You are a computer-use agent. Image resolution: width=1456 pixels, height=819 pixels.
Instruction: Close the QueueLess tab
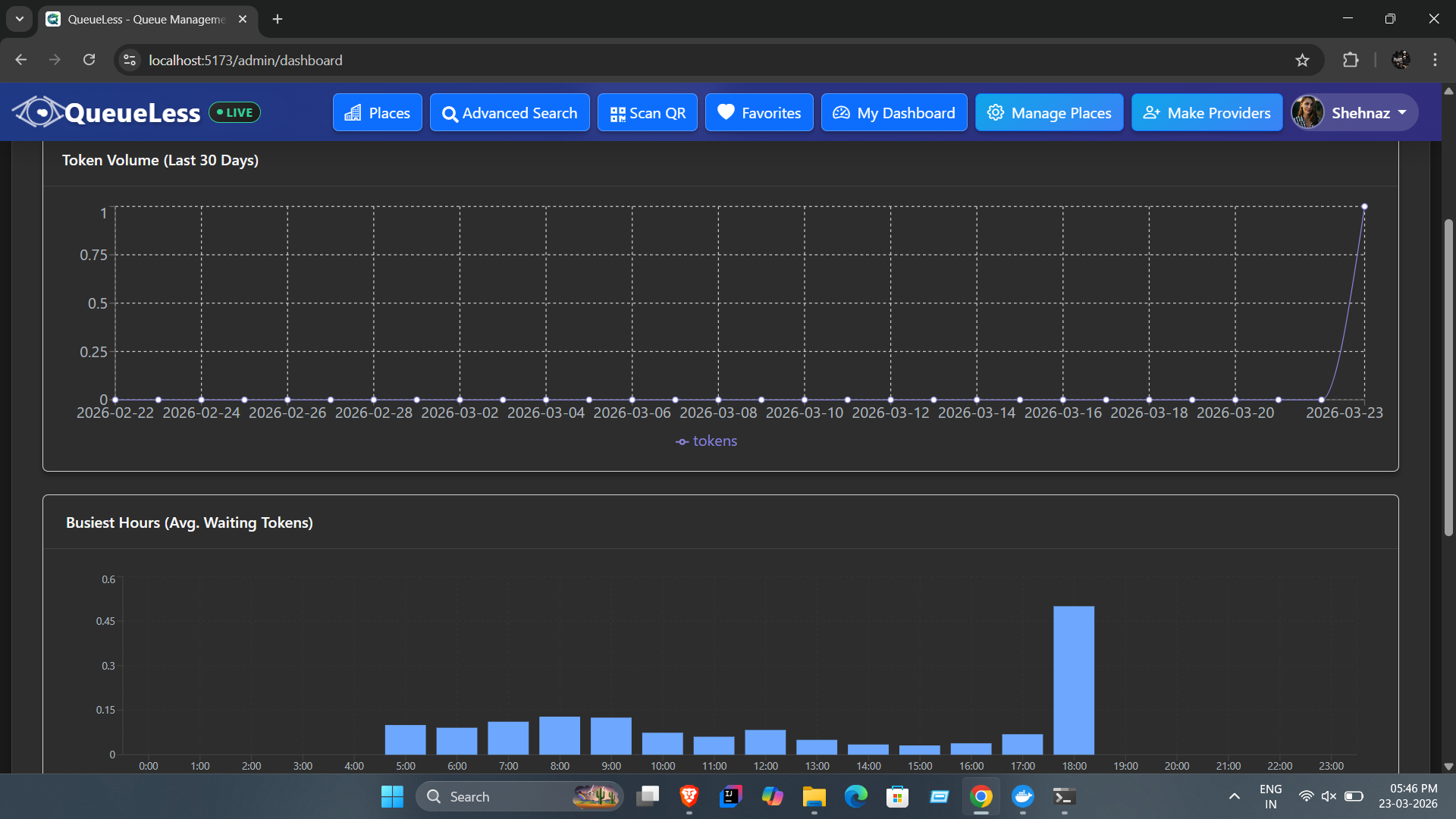point(243,19)
